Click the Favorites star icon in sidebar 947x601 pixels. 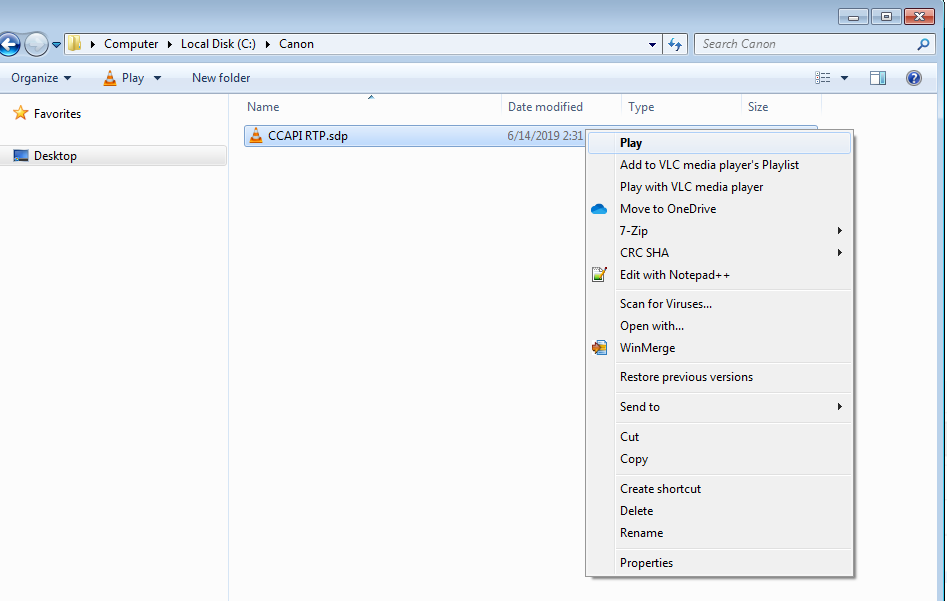point(20,113)
